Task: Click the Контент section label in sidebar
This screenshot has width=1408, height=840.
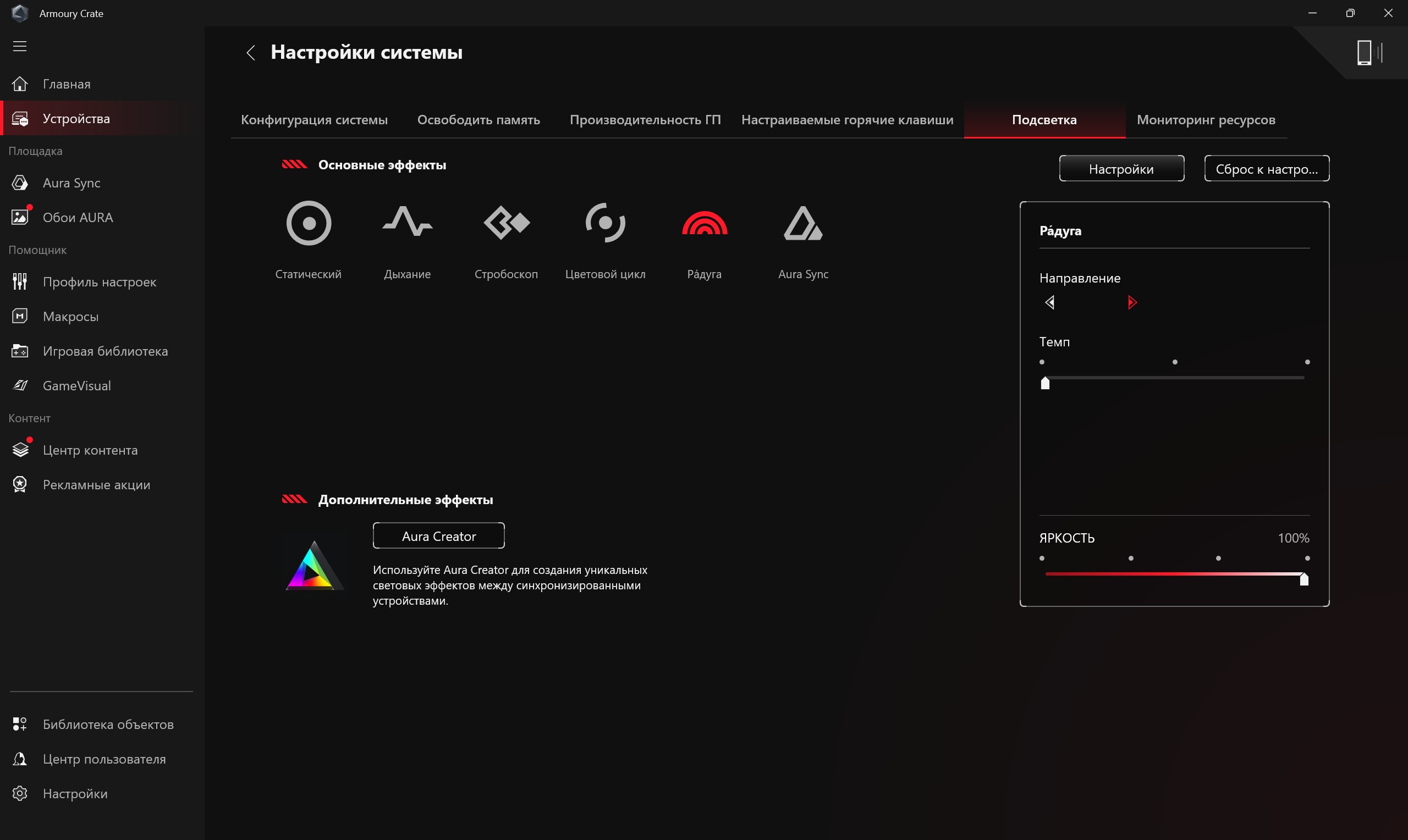Action: (30, 418)
